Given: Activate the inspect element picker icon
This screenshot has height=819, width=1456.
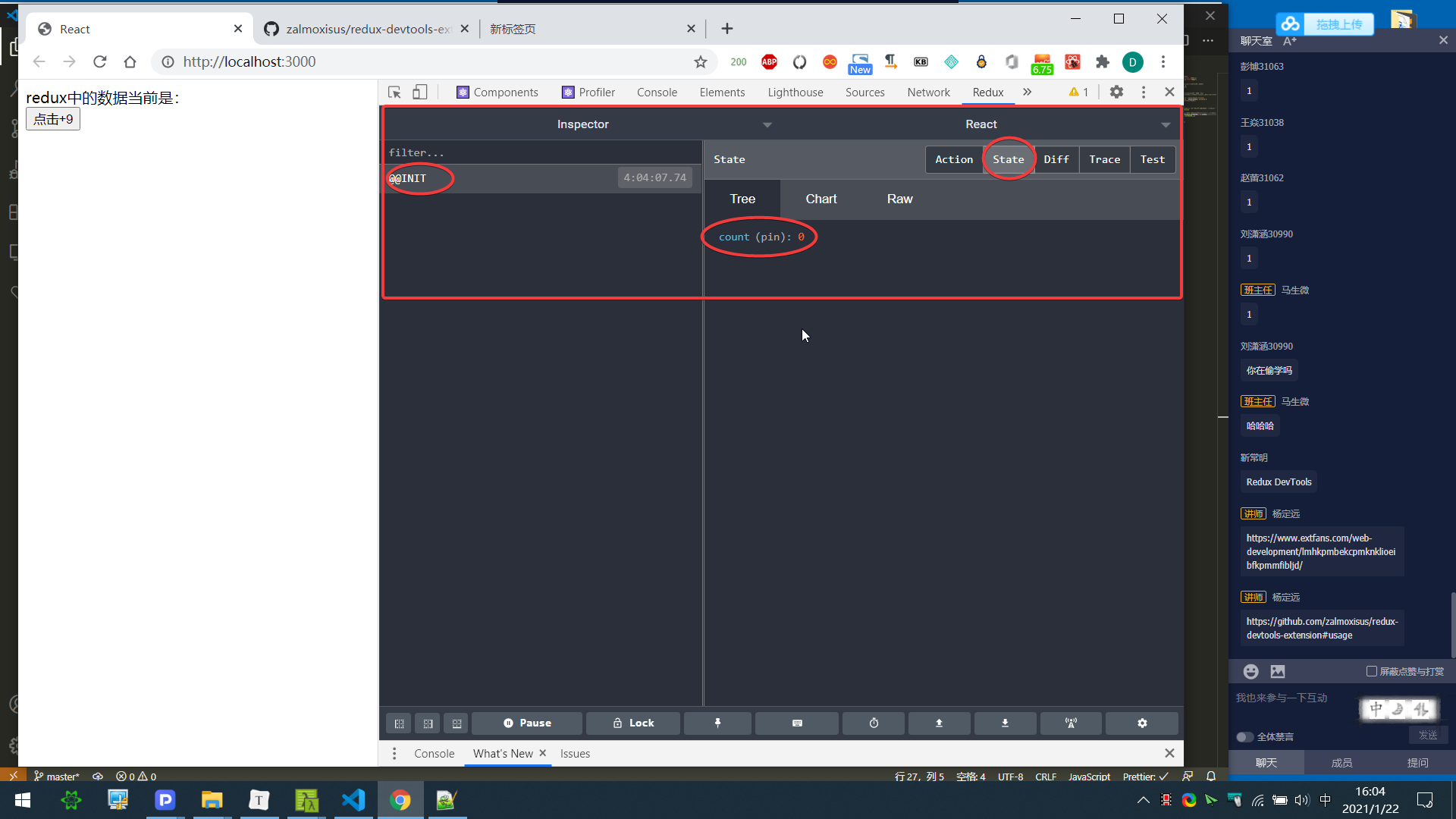Looking at the screenshot, I should point(394,92).
